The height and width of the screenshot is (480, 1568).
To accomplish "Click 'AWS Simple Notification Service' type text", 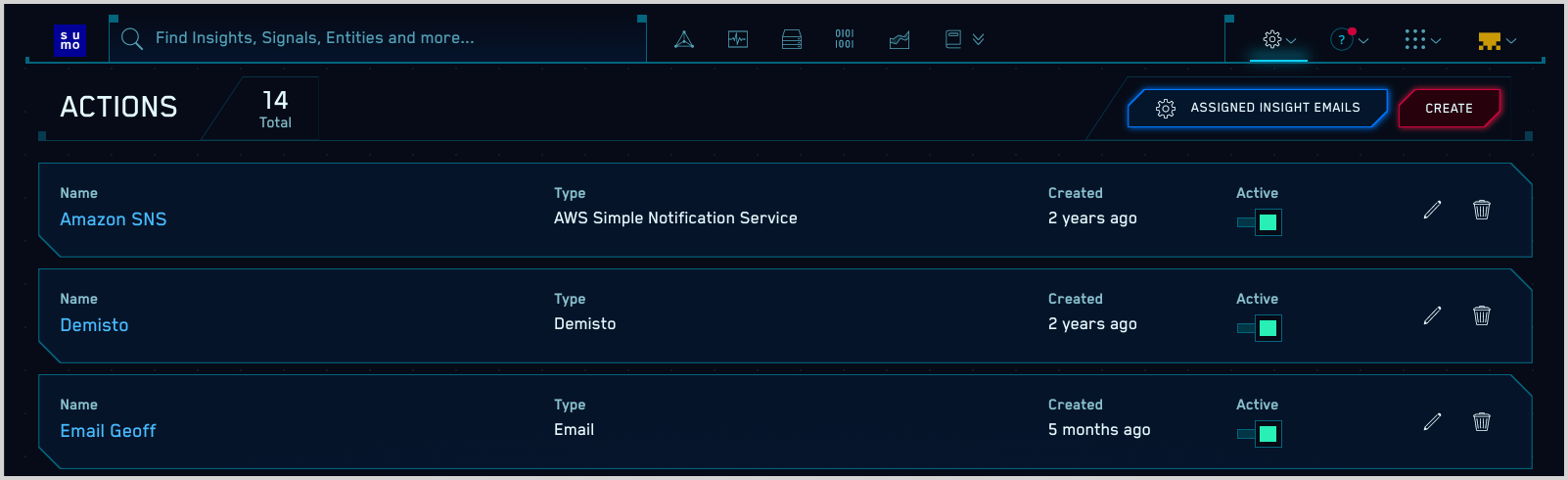I will pos(675,218).
